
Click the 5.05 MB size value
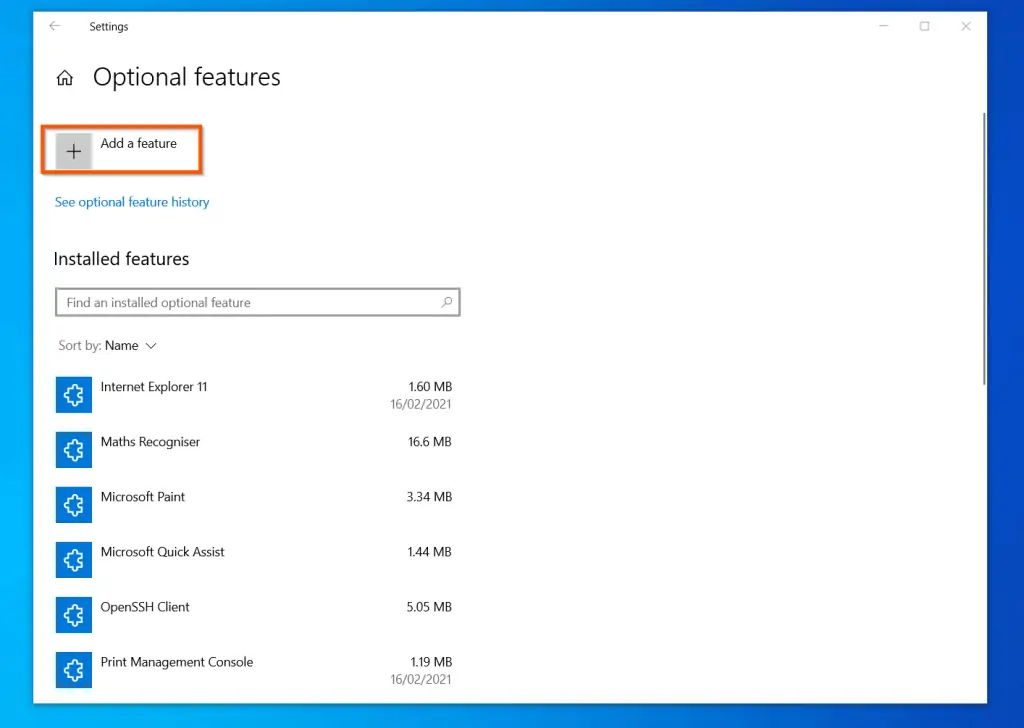tap(429, 607)
